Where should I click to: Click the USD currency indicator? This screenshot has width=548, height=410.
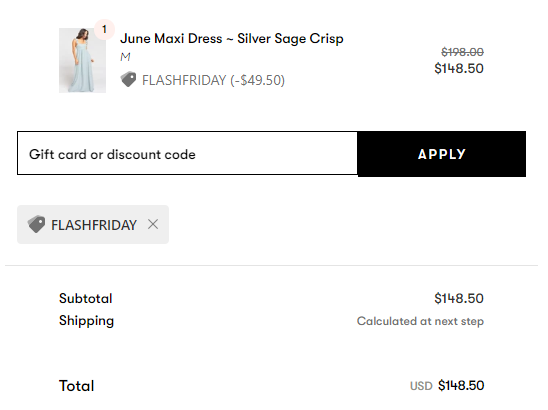coord(421,386)
